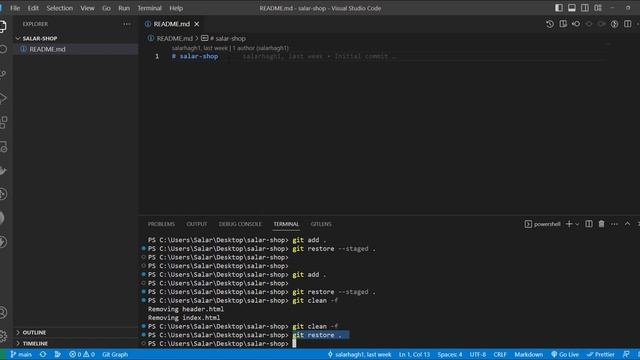The image size is (640, 360).
Task: Click salarhagh1, last week blame status
Action: 359,354
